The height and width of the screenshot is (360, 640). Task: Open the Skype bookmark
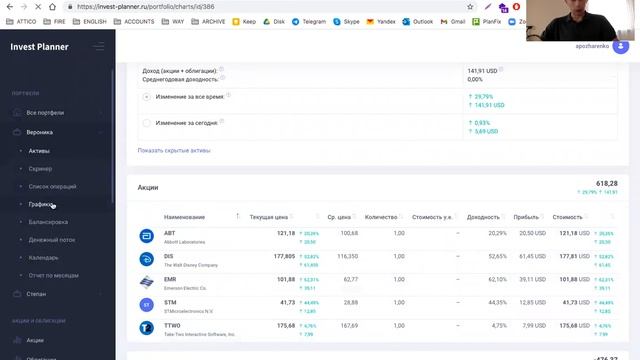tap(346, 22)
